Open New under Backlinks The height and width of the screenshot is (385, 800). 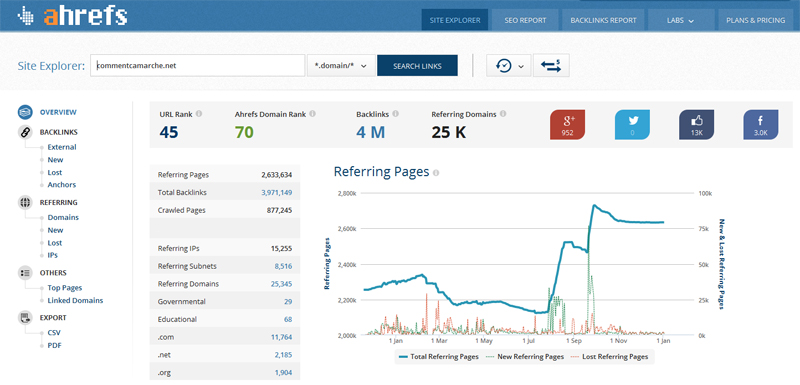click(x=55, y=160)
